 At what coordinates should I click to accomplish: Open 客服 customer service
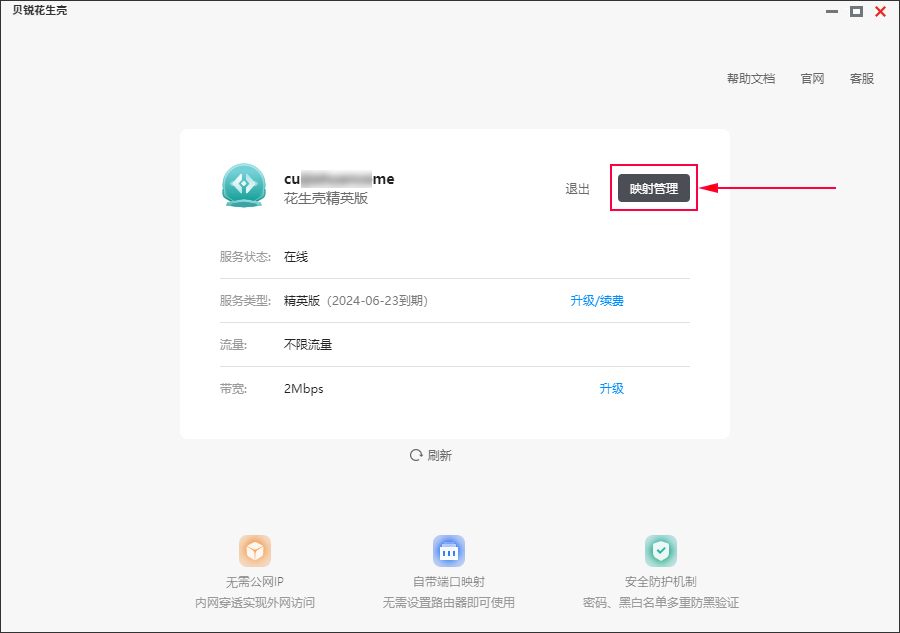[x=862, y=79]
